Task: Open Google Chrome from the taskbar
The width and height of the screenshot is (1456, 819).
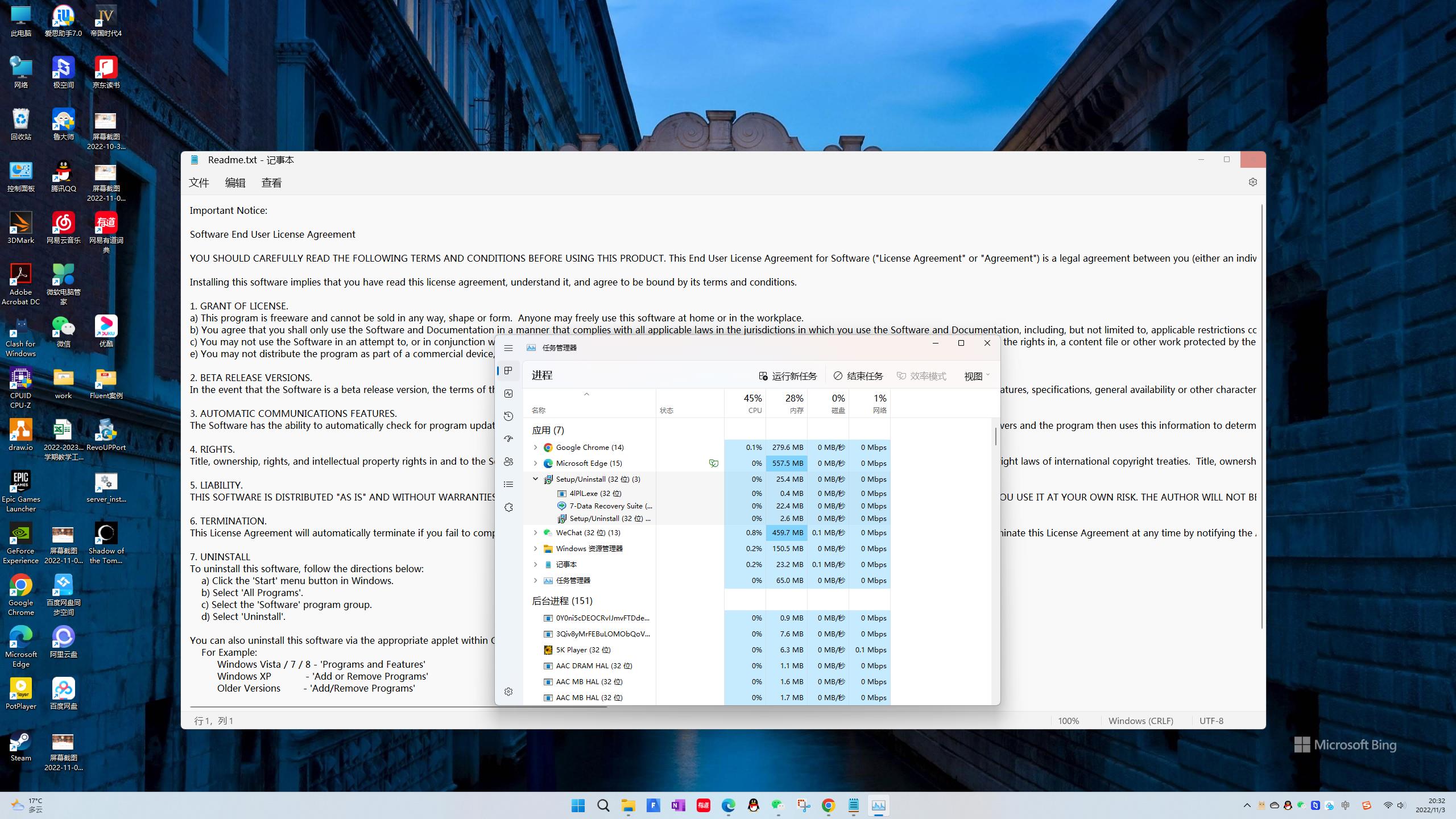Action: point(828,805)
